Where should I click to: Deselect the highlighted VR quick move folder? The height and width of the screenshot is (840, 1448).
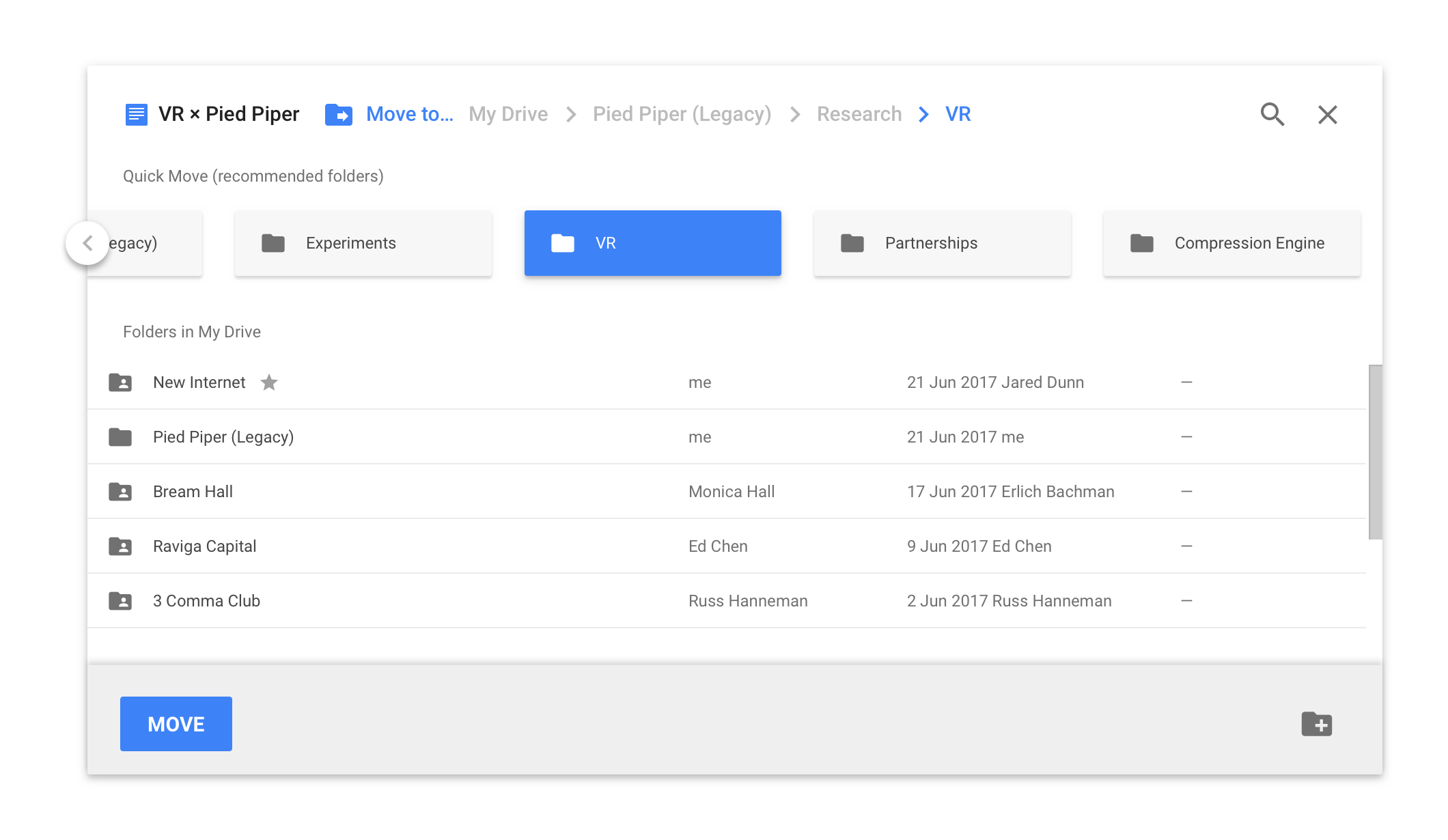click(x=652, y=242)
